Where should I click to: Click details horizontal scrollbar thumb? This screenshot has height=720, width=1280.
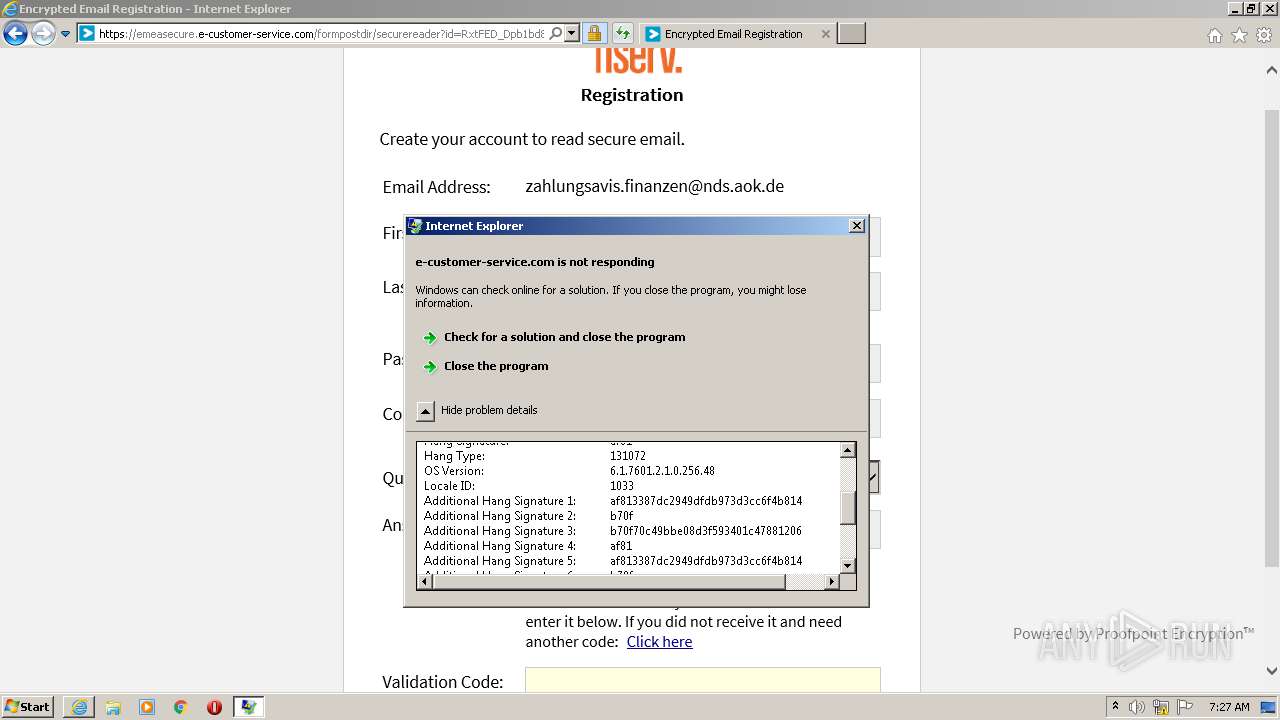click(609, 581)
